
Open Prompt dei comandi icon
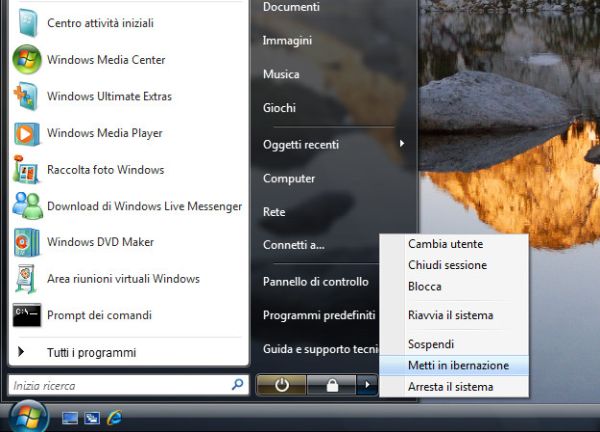pos(26,315)
